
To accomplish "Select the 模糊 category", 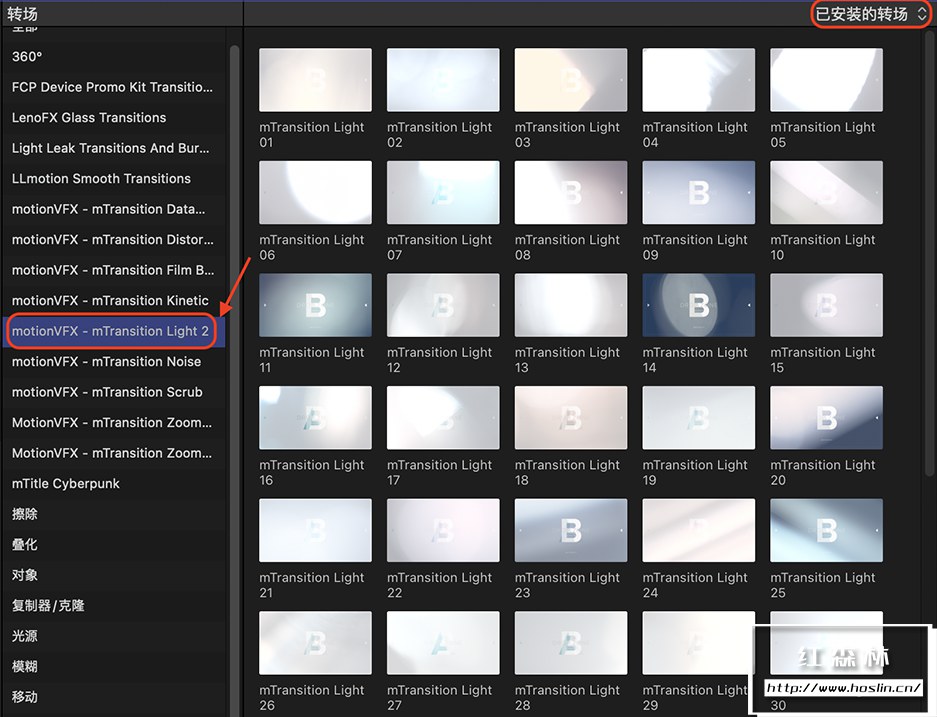I will (114, 666).
